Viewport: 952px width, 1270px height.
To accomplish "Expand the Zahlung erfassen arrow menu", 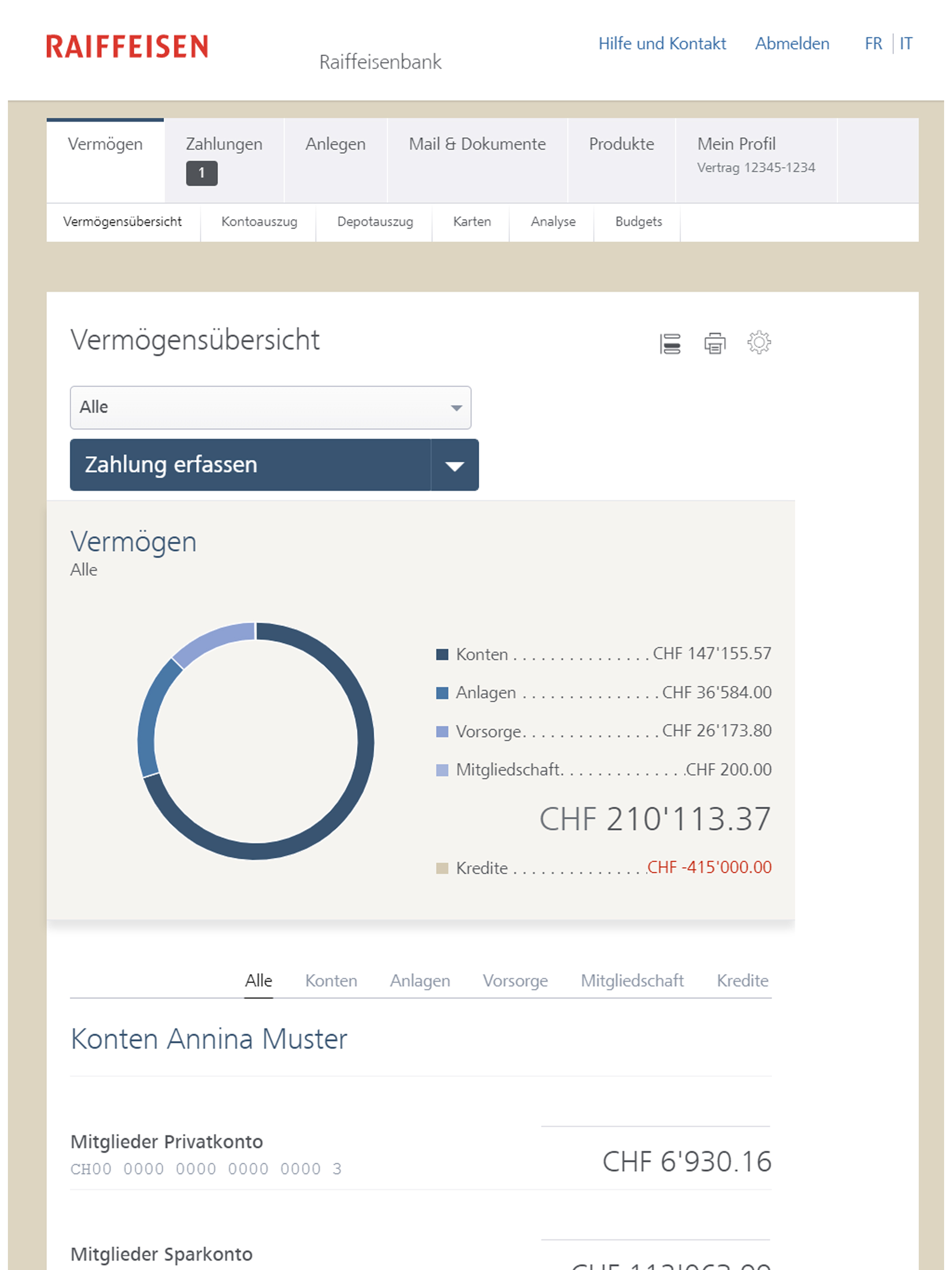I will 454,465.
